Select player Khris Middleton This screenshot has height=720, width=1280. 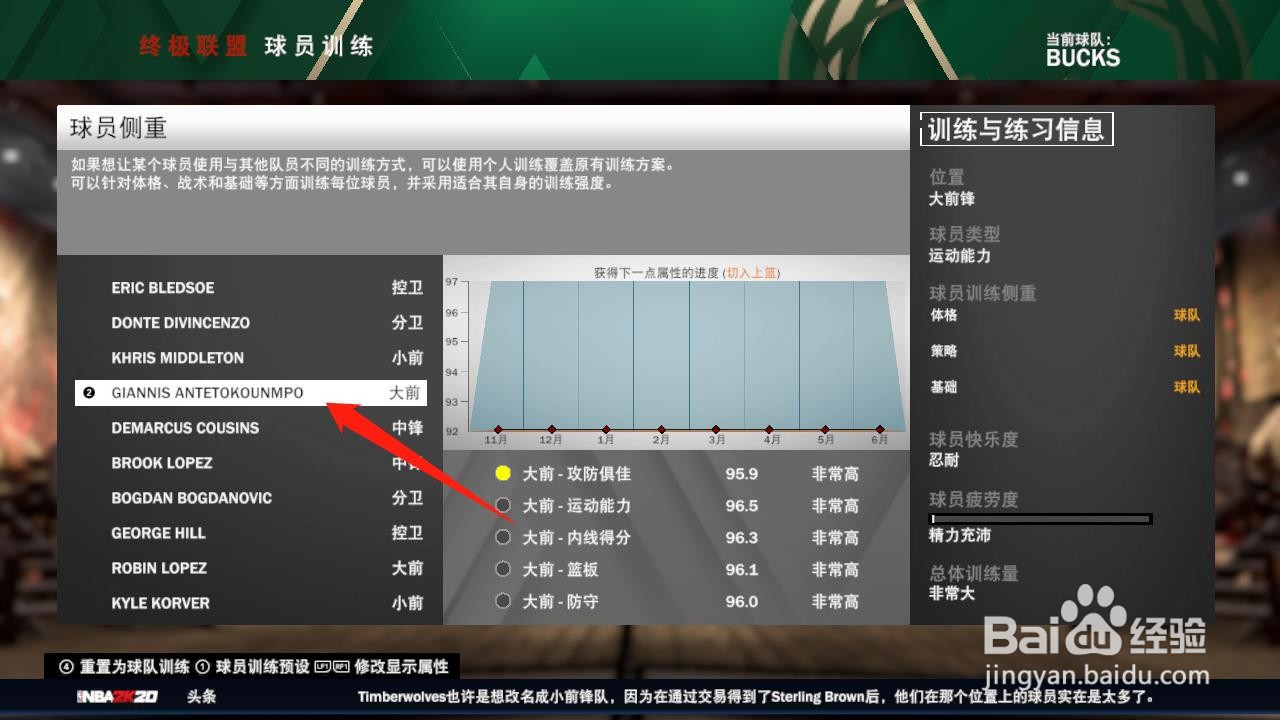click(x=251, y=358)
